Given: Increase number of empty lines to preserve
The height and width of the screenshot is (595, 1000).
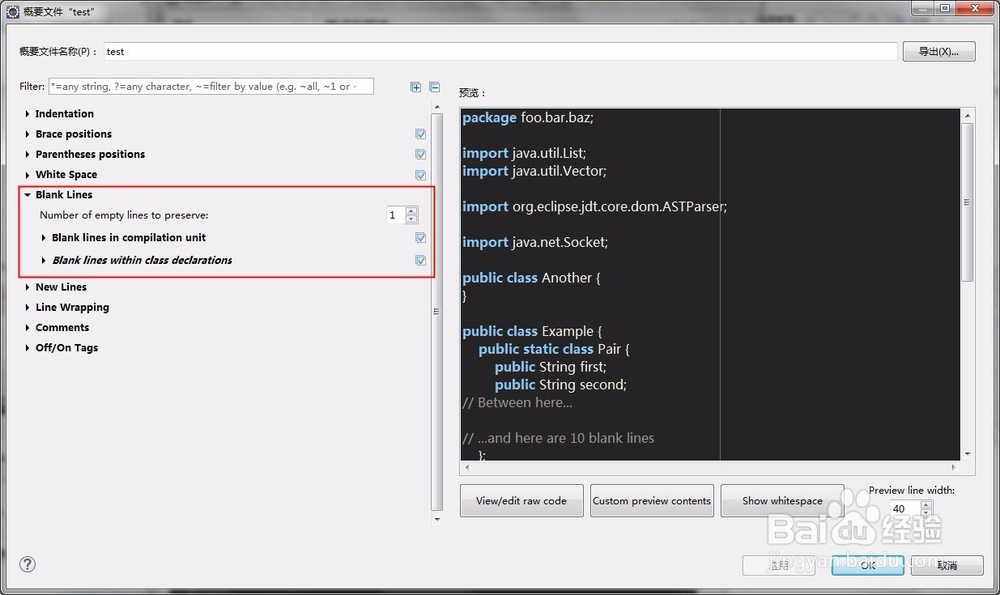Looking at the screenshot, I should (411, 211).
